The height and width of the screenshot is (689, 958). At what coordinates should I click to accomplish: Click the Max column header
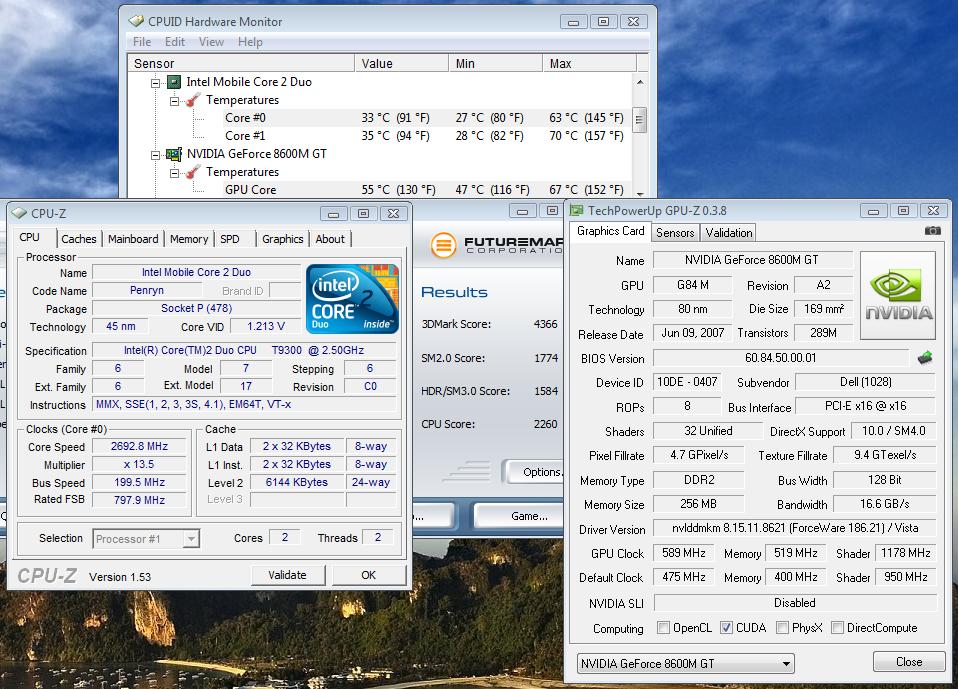coord(590,63)
